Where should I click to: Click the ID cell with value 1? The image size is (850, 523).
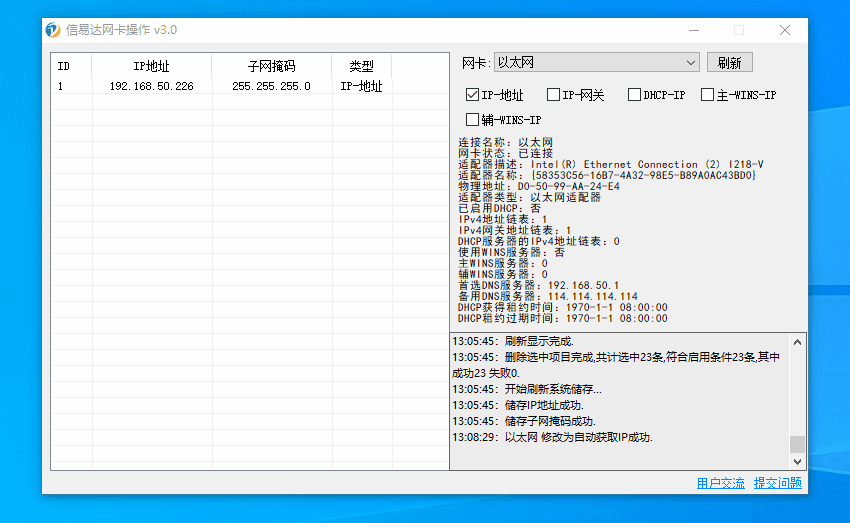(72, 86)
